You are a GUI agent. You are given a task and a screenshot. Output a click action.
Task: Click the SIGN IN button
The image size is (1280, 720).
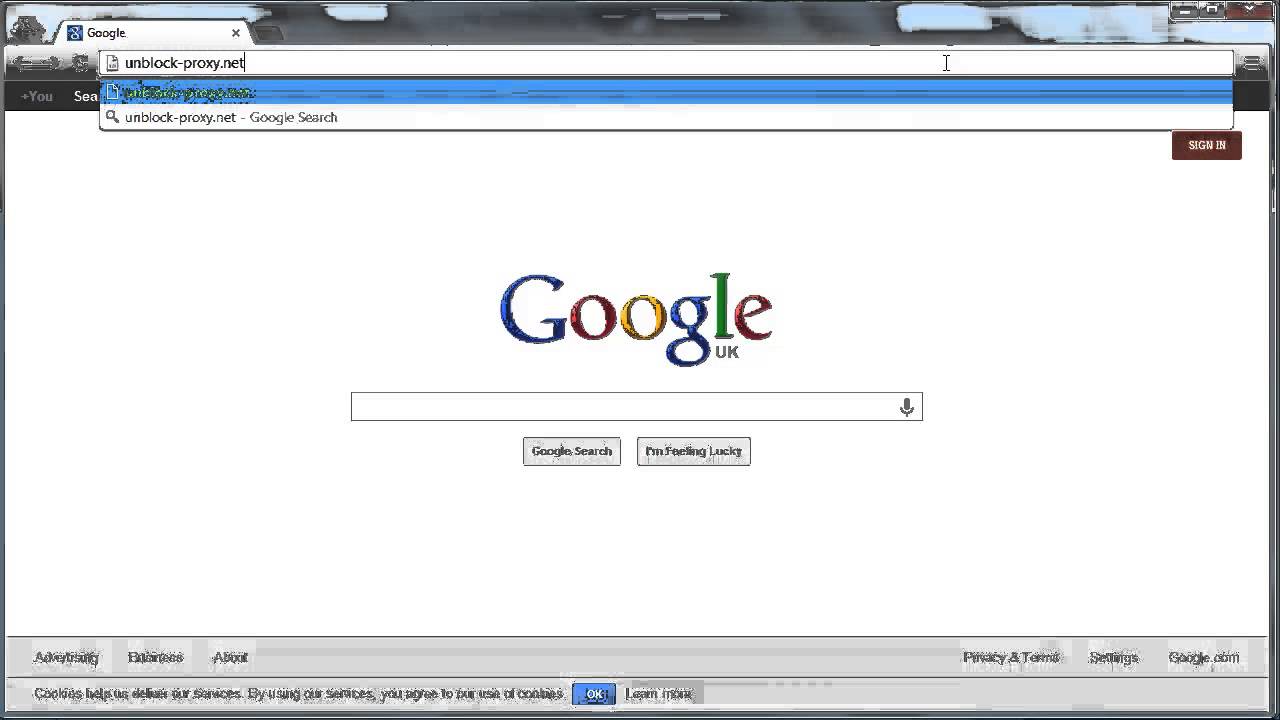coord(1207,145)
